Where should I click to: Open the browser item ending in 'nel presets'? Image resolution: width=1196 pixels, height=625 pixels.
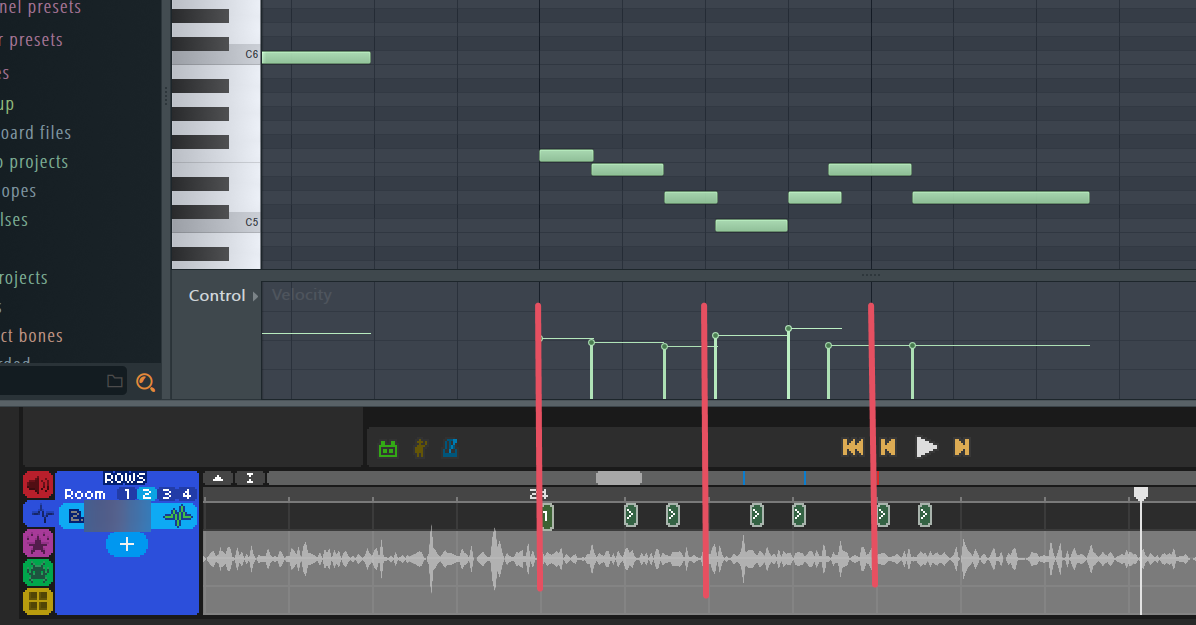click(40, 8)
